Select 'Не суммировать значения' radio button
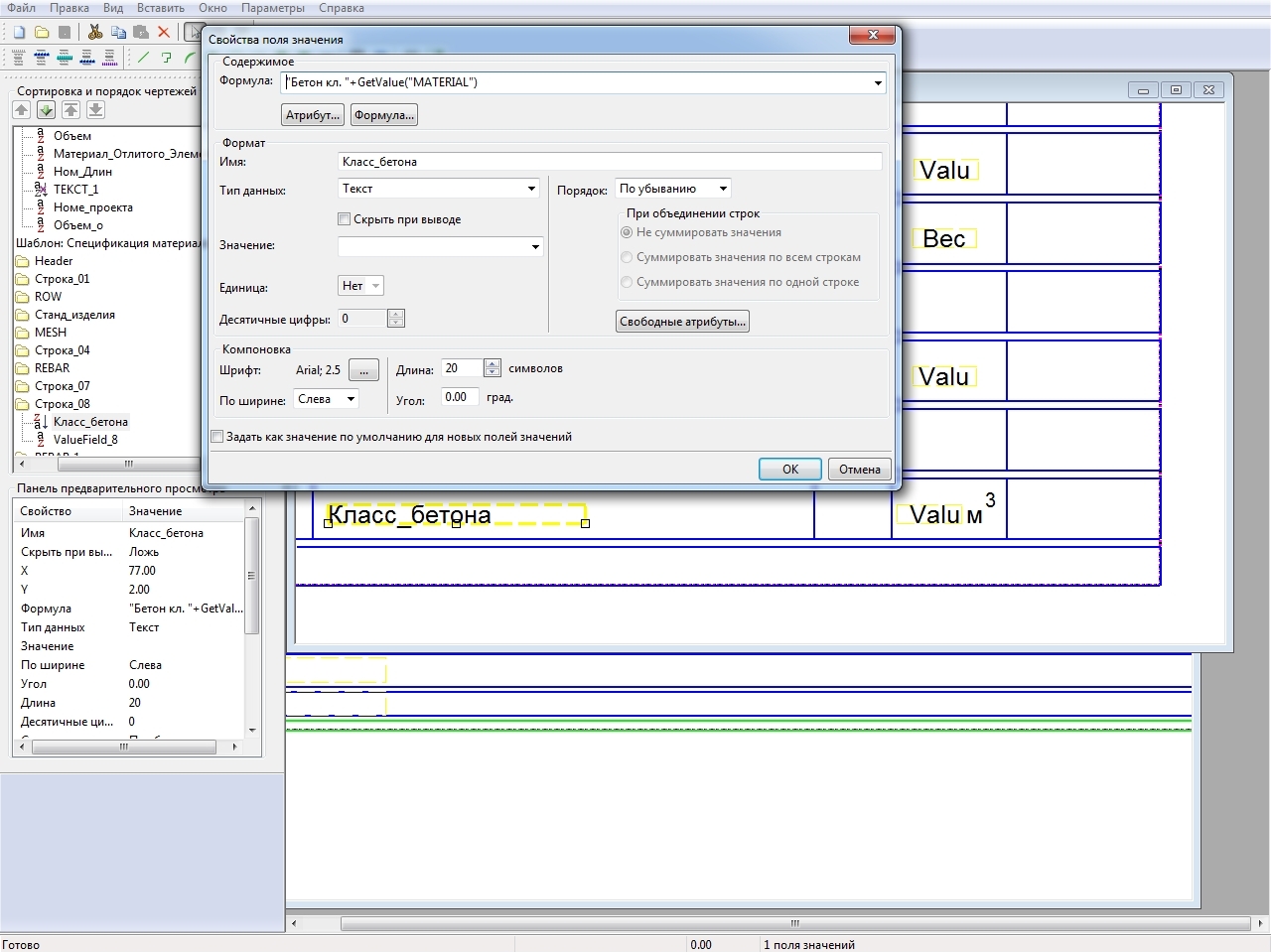The image size is (1271, 952). click(627, 232)
